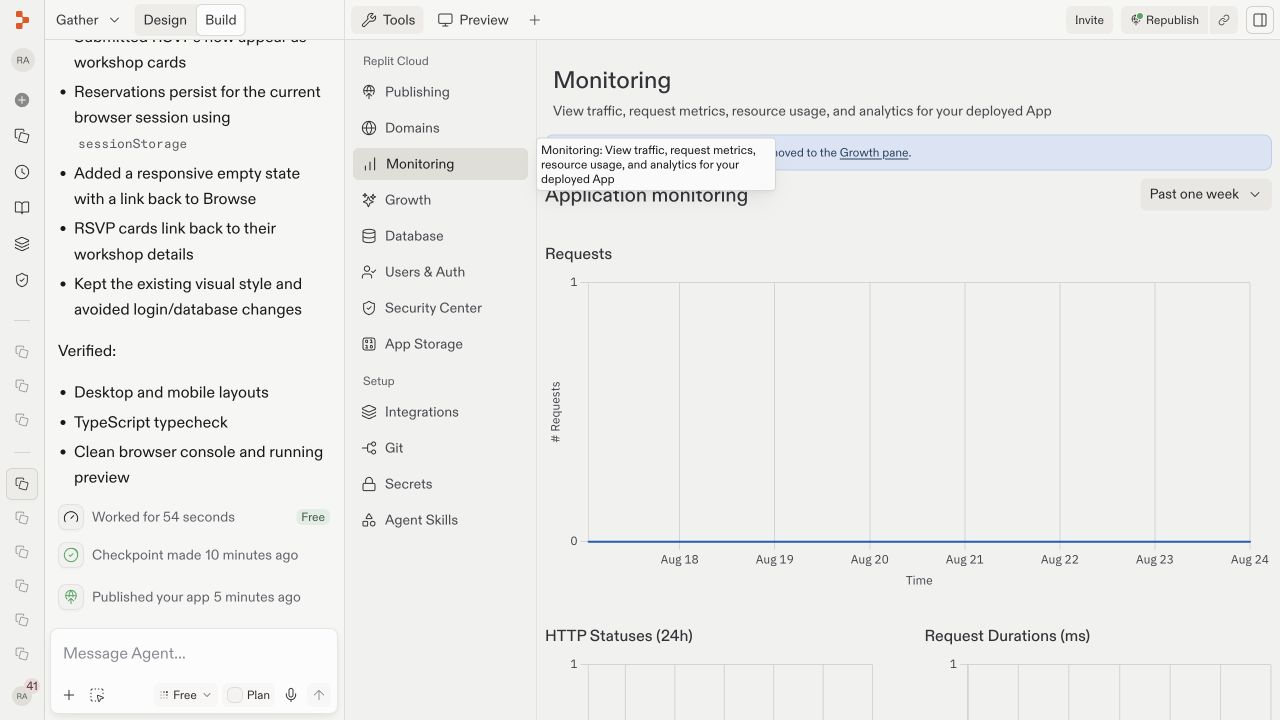Focus the Message Agent input field
The width and height of the screenshot is (1280, 720).
194,654
